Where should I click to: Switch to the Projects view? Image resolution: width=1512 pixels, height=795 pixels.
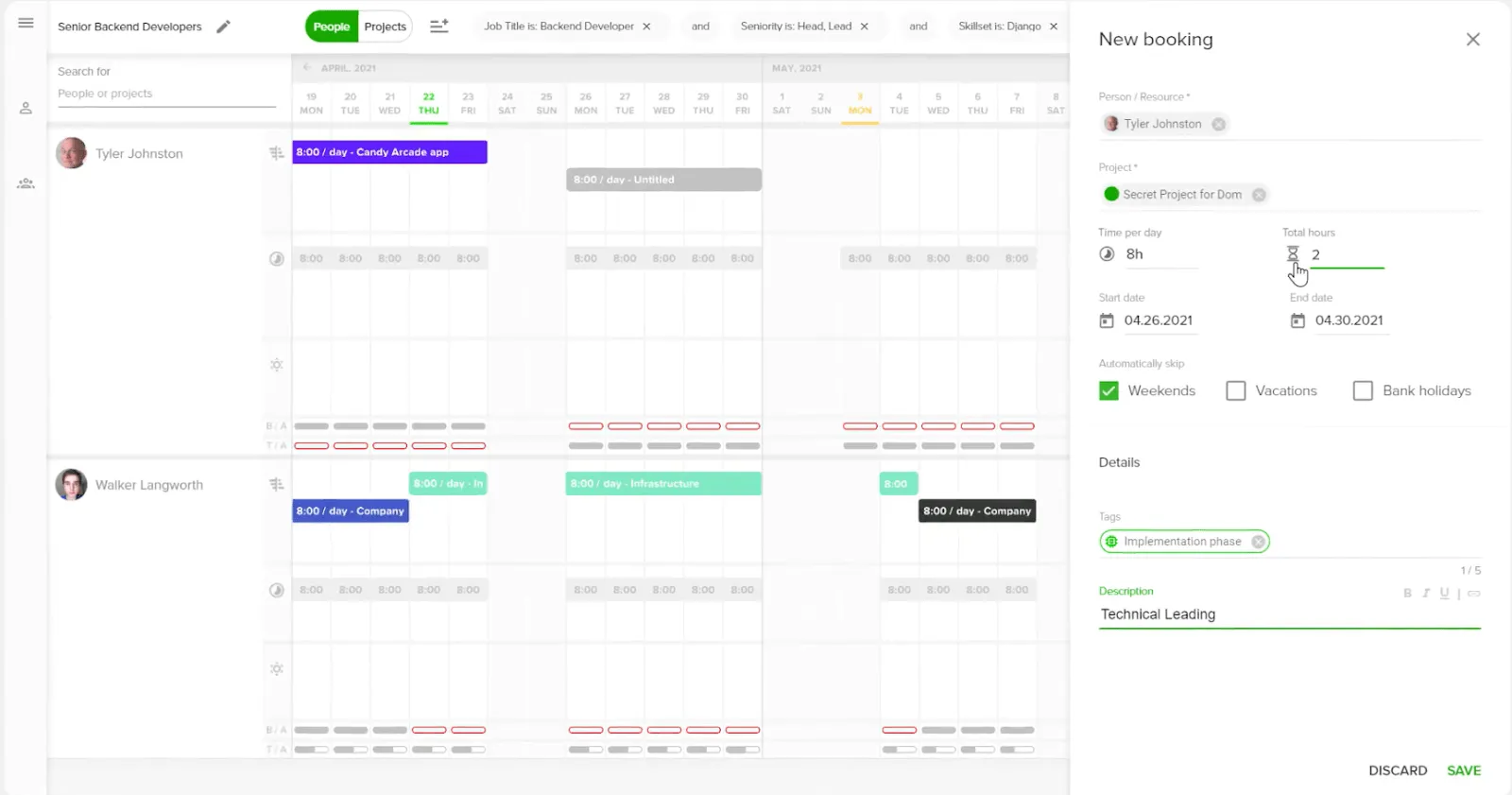click(386, 26)
